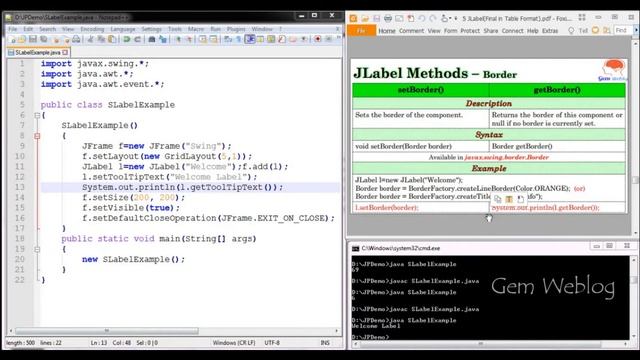Click the arrow beside the Foxit Find box
The image size is (640, 360).
(x=636, y=30)
